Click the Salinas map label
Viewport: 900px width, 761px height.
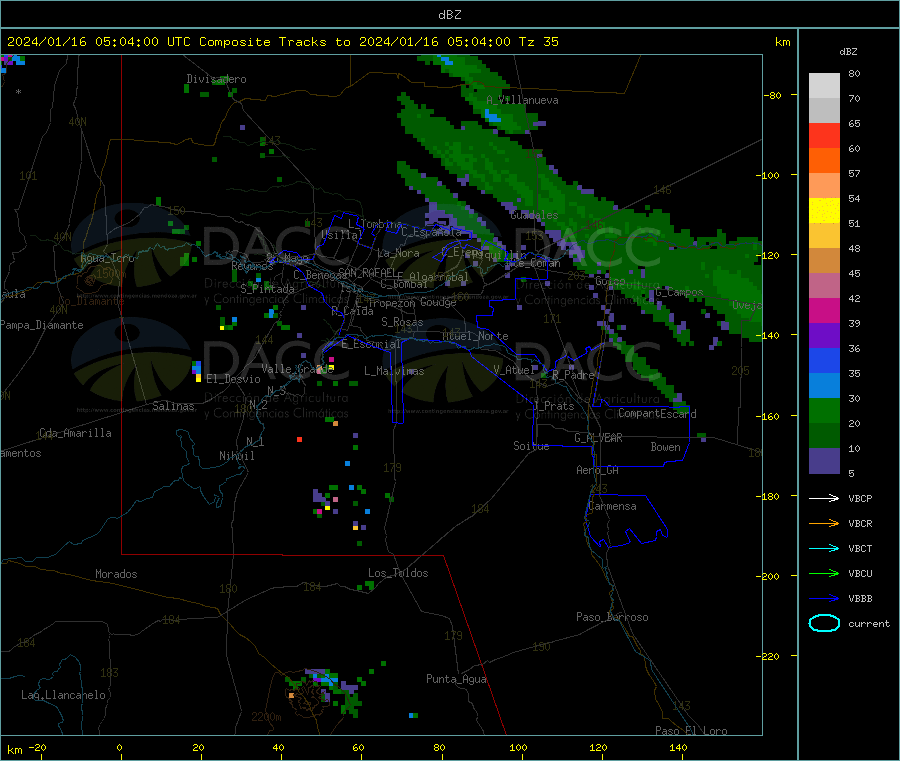173,406
